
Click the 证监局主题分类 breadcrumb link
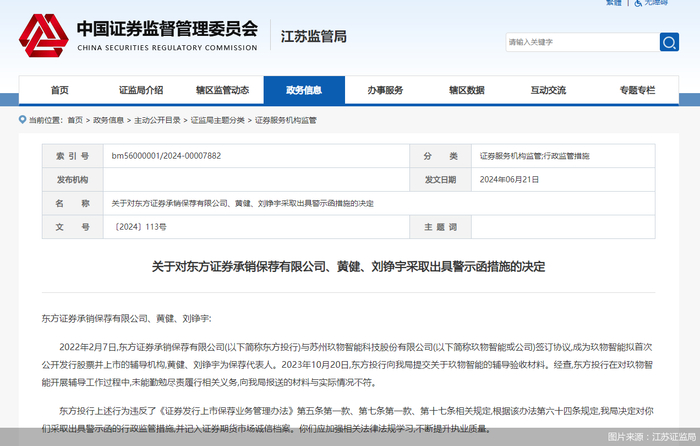[217, 120]
